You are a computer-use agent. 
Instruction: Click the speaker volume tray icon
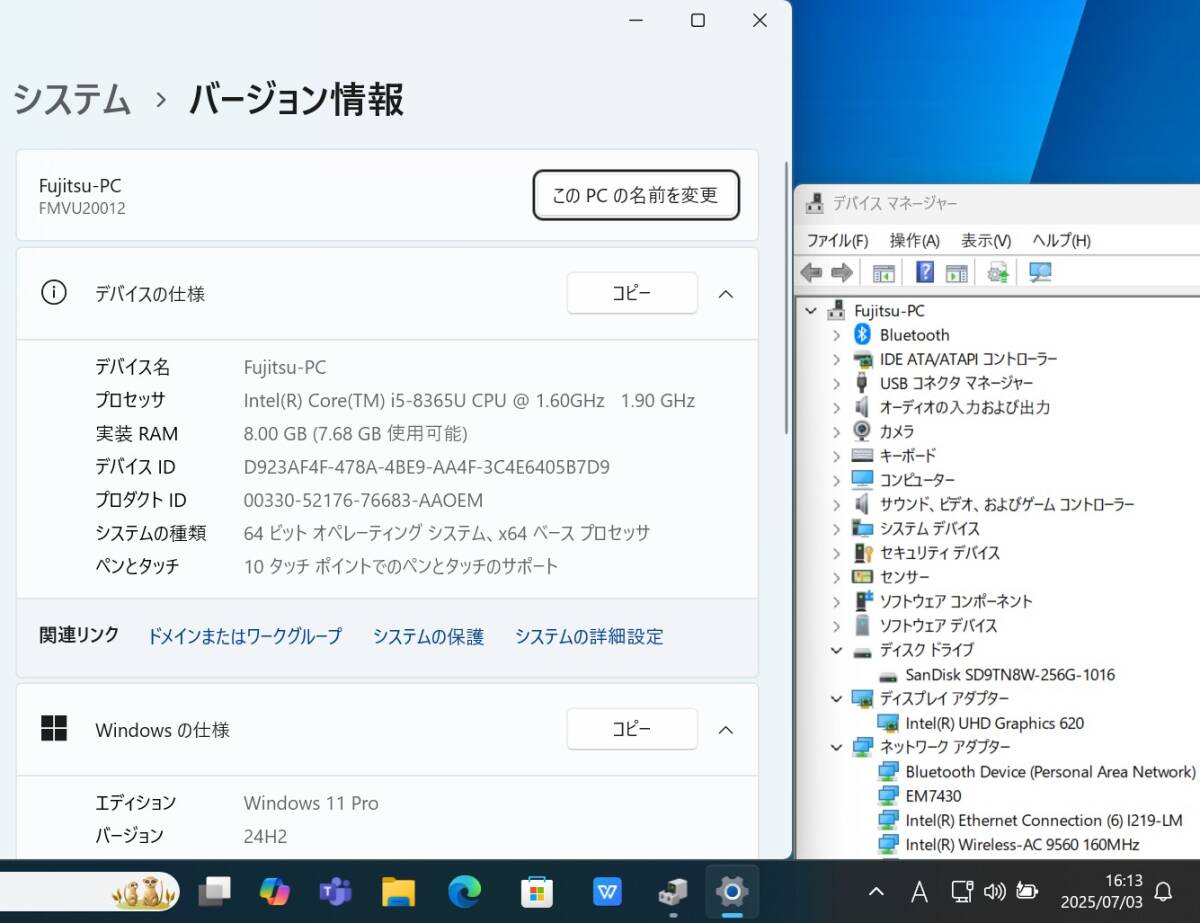tap(994, 890)
